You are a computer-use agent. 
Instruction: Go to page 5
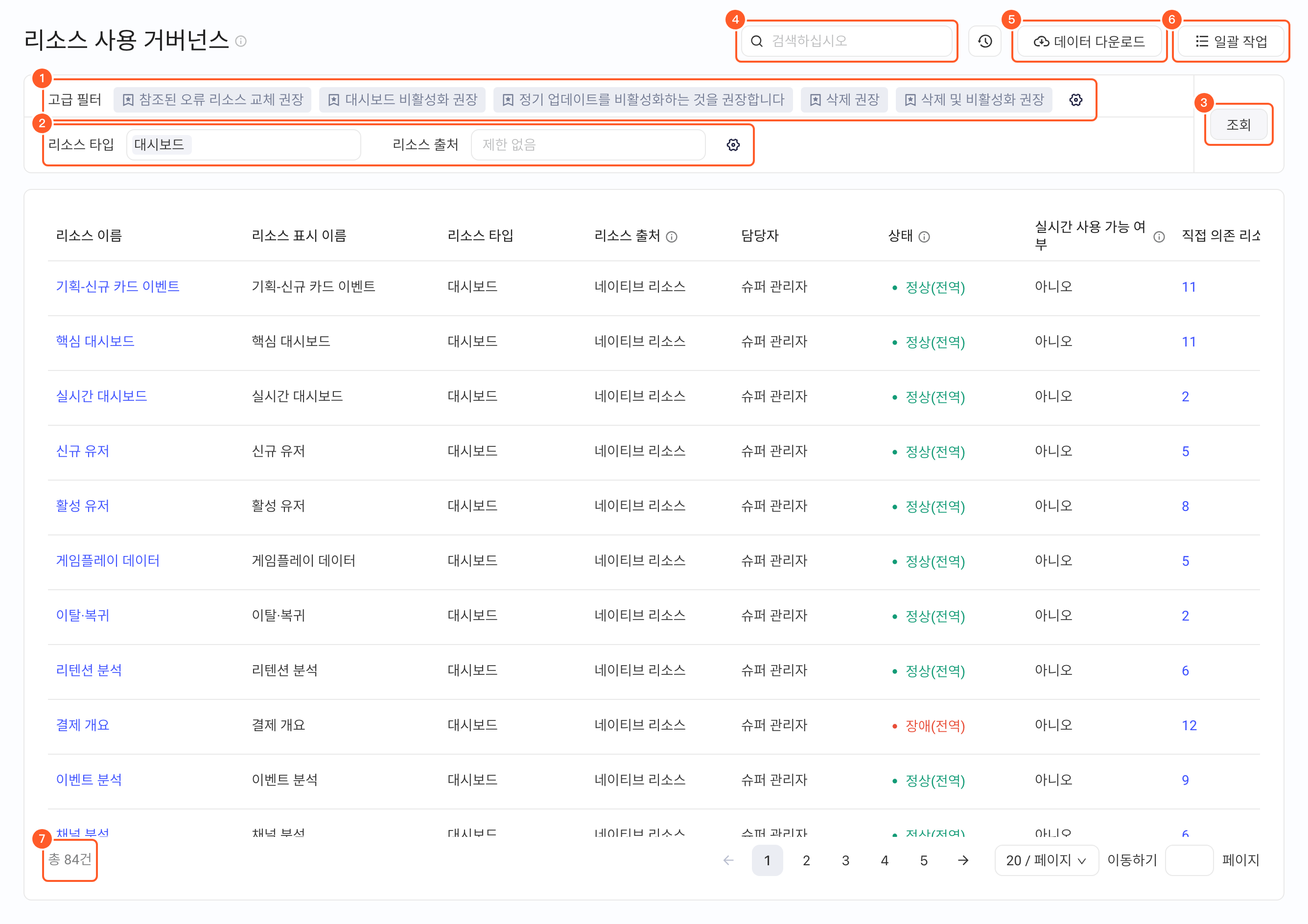click(x=923, y=860)
